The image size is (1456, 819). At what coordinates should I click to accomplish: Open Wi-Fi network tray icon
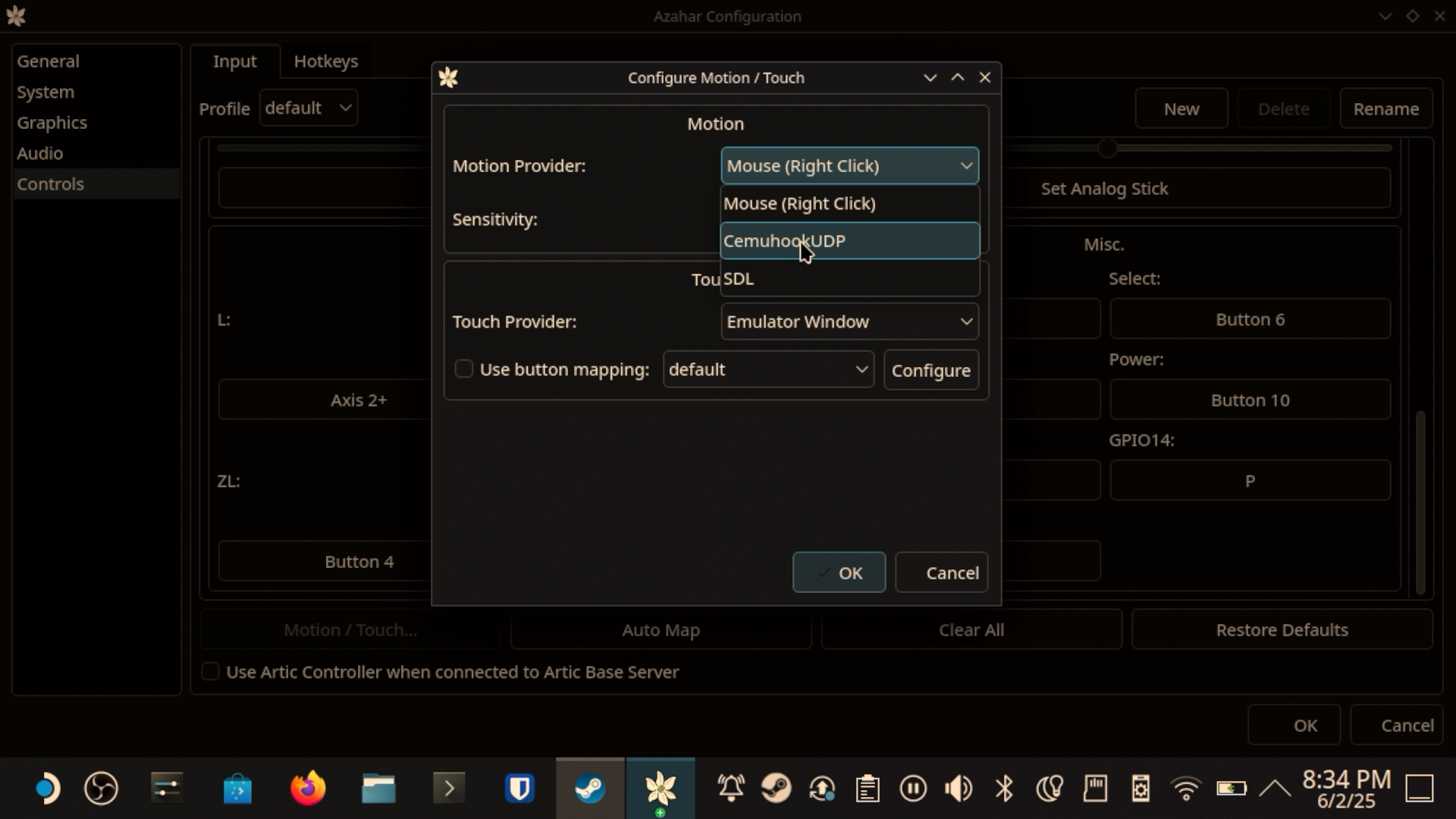[x=1186, y=789]
